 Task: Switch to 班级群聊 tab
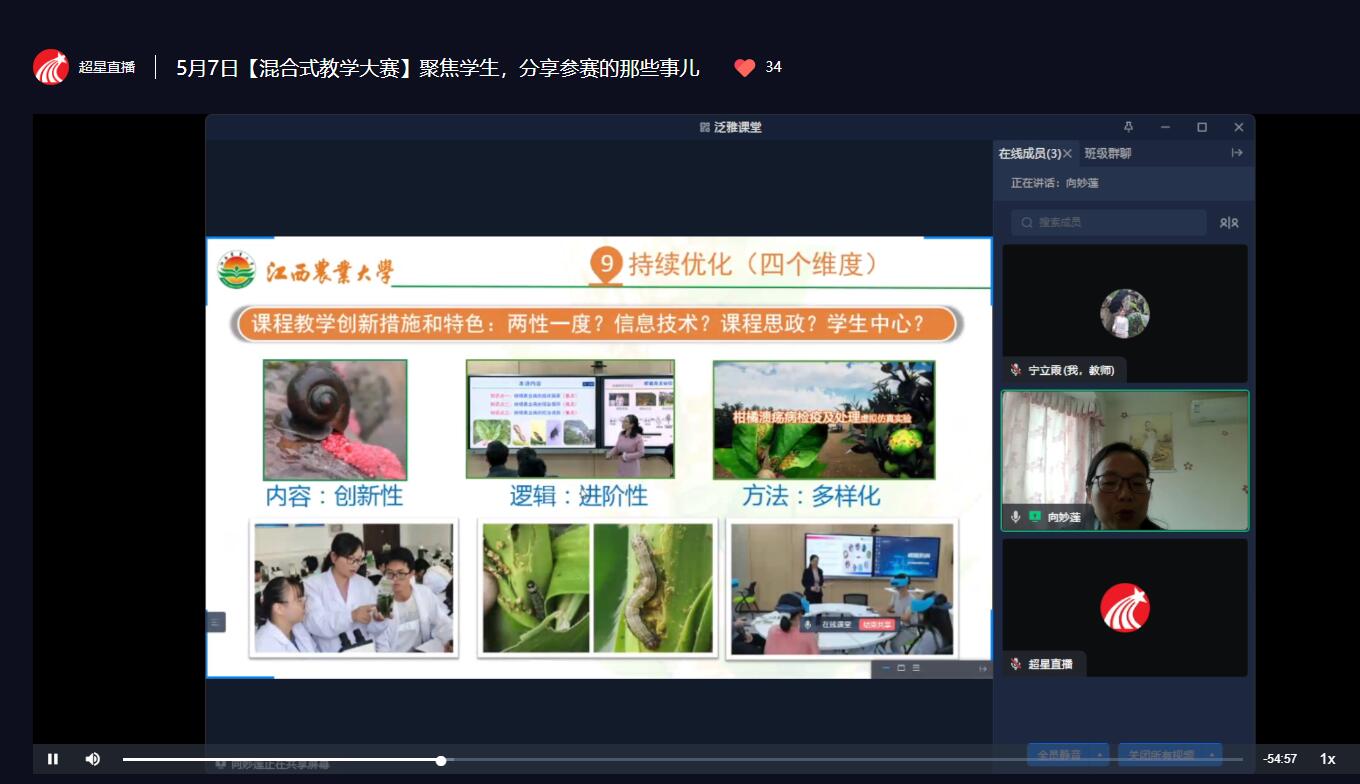(1108, 153)
